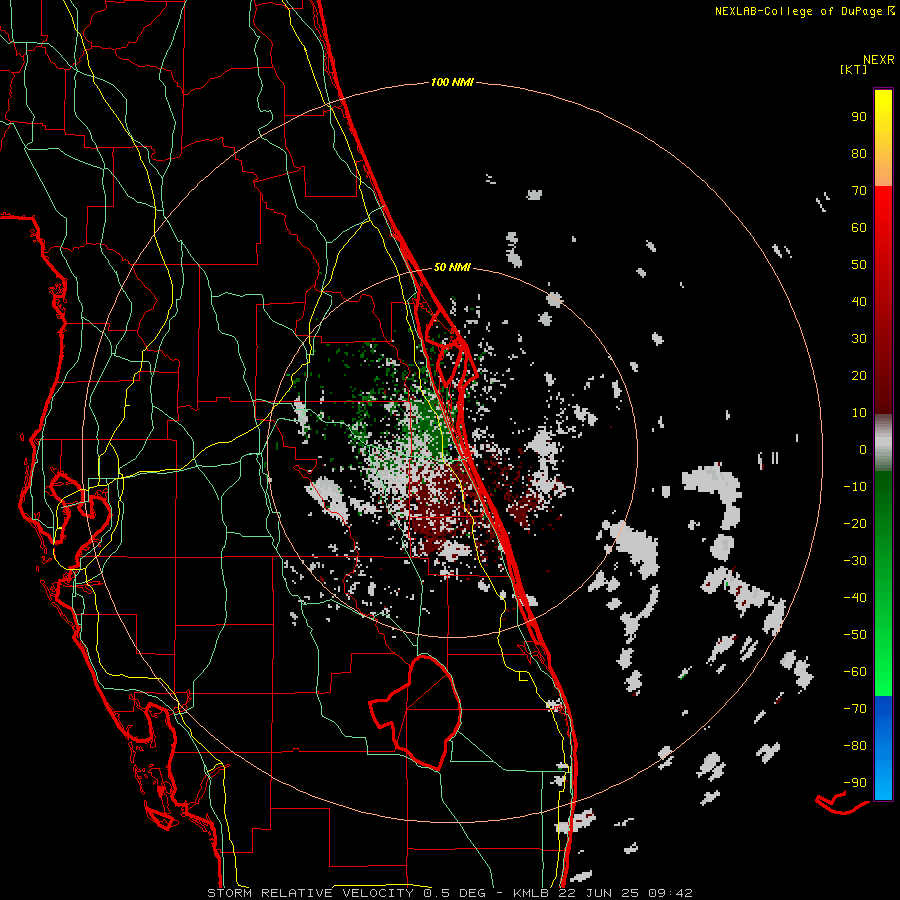Click the positive 40 knot scale label
The height and width of the screenshot is (900, 900).
point(859,301)
